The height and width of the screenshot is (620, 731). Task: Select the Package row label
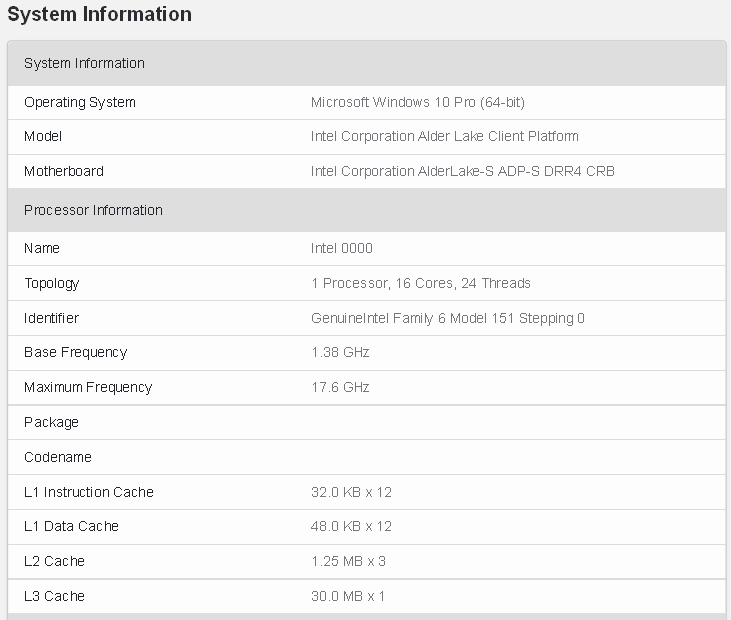pyautogui.click(x=51, y=422)
